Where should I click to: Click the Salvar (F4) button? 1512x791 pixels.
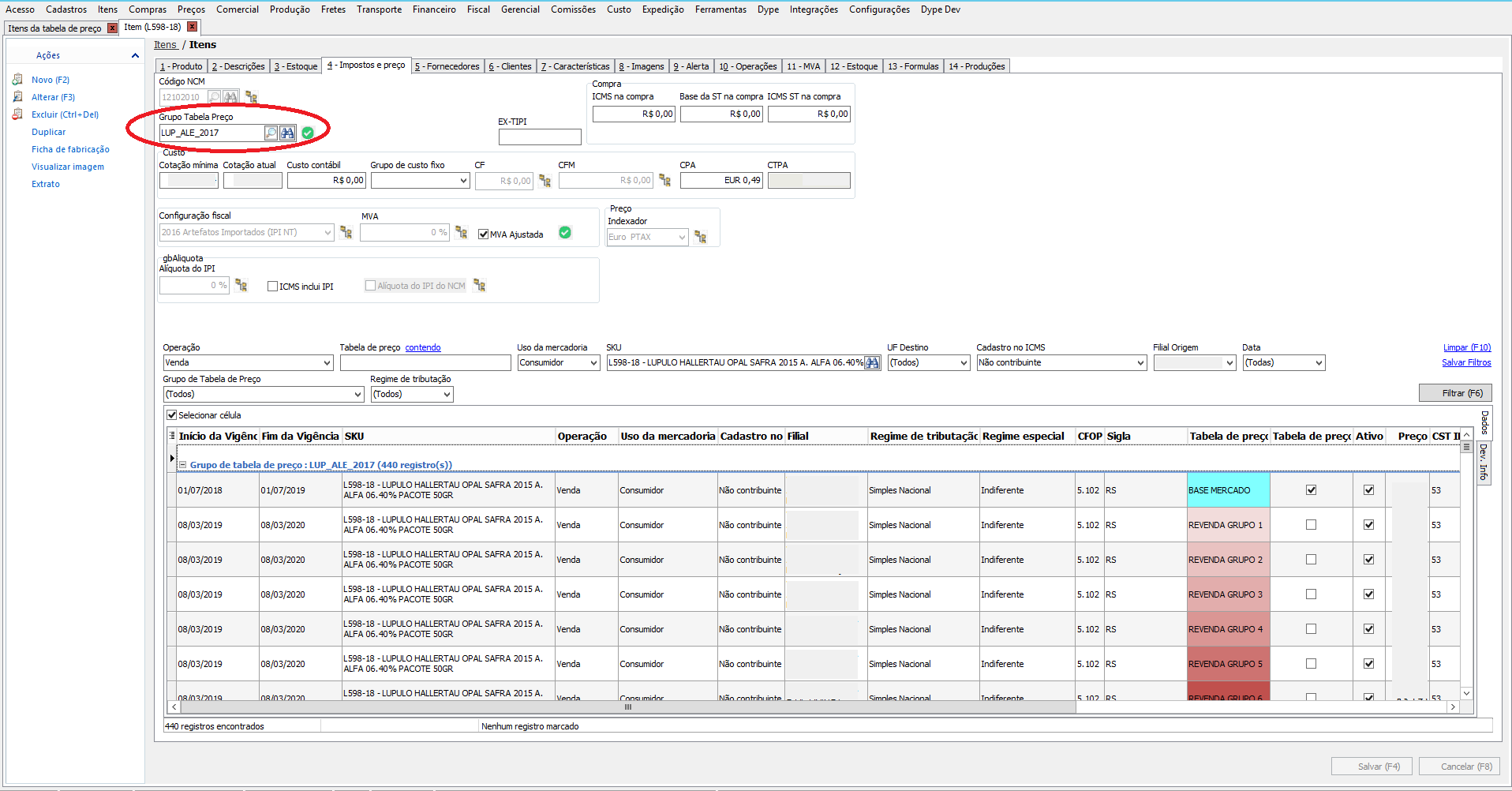[1372, 767]
